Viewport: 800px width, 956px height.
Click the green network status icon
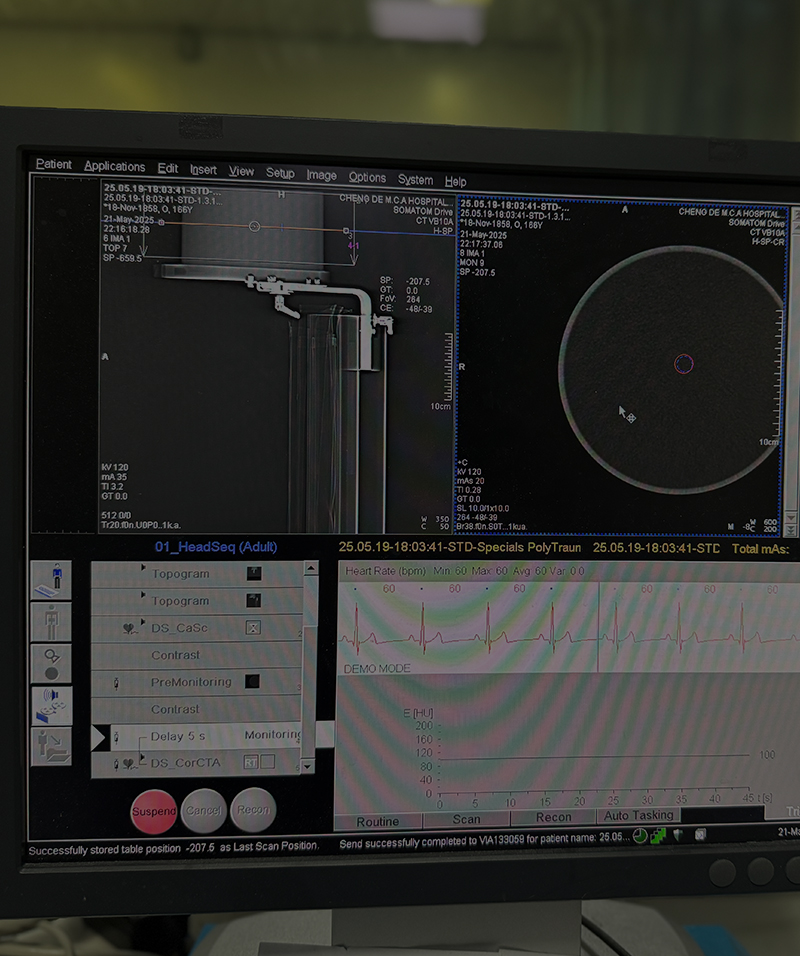(x=657, y=836)
